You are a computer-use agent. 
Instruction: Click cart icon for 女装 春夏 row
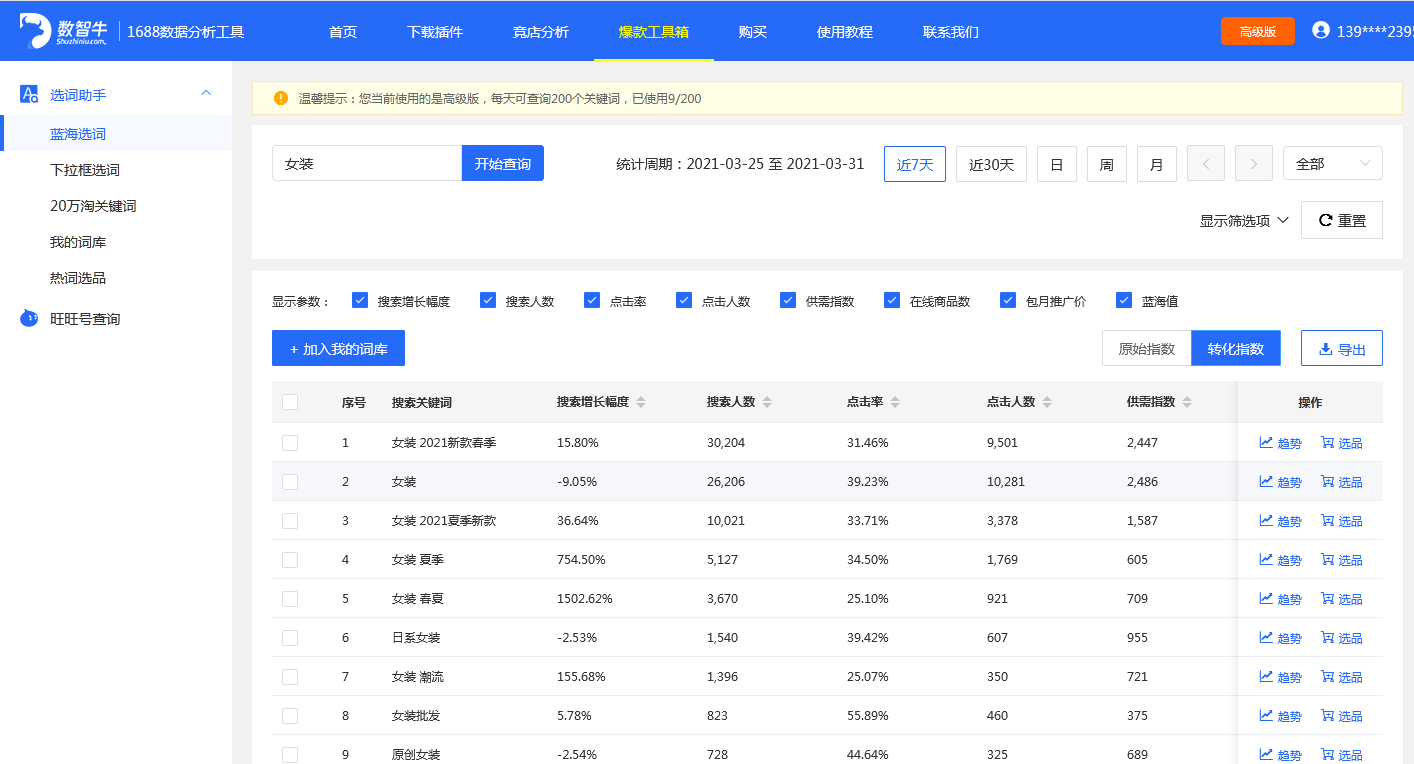click(x=1328, y=598)
